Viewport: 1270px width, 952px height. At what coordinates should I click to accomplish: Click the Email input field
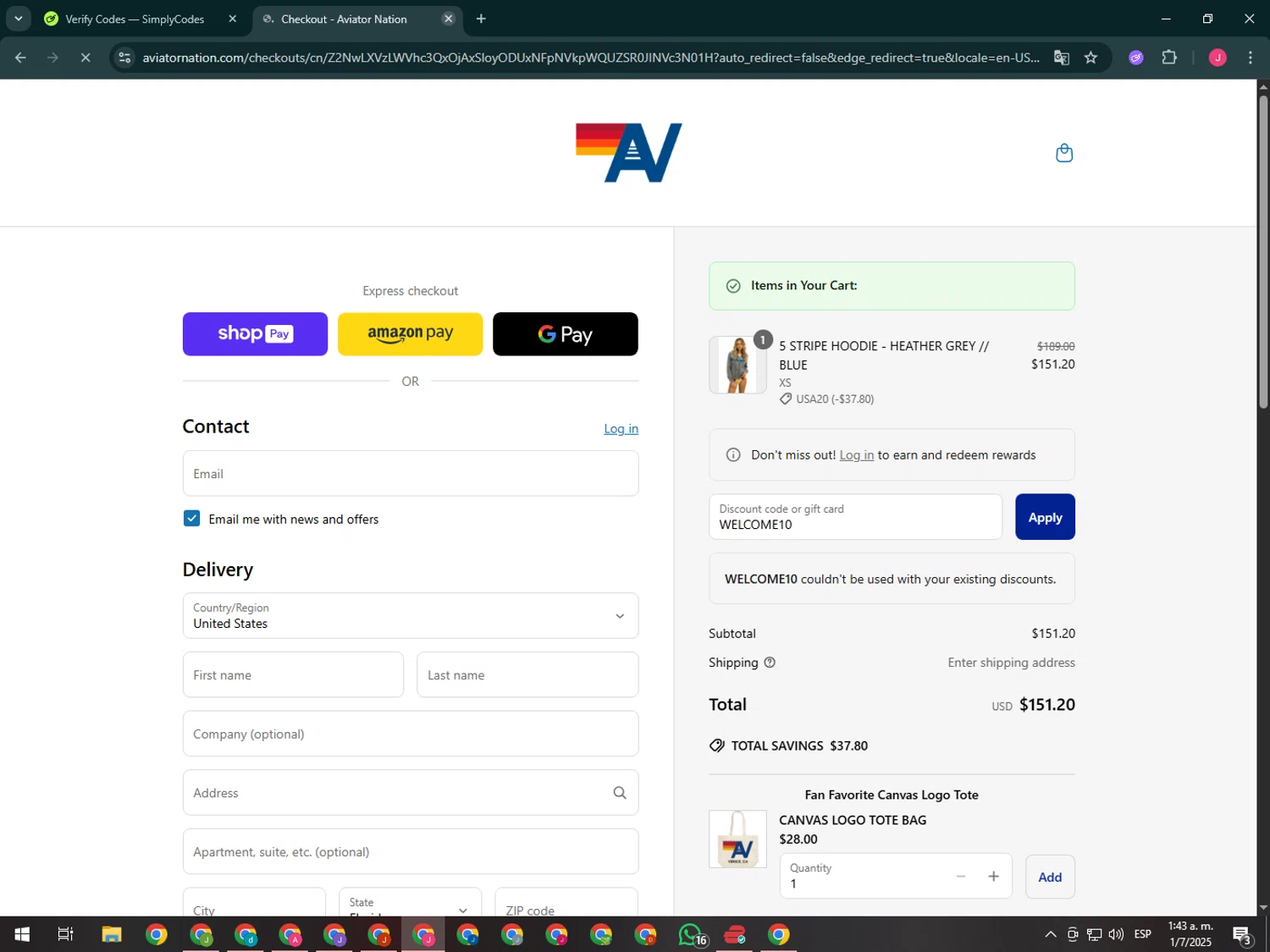click(411, 474)
